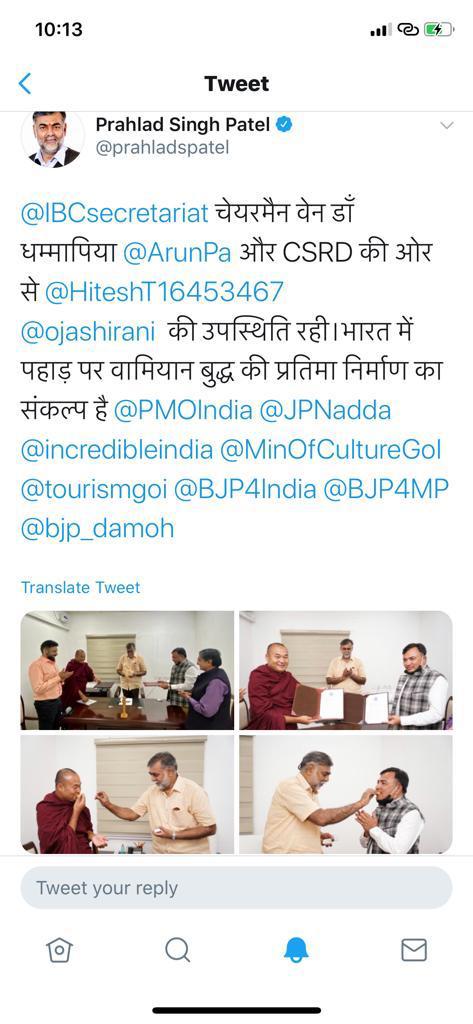Open the @prahladspatel handle
Screen dimensions: 473x1024
click(x=162, y=148)
